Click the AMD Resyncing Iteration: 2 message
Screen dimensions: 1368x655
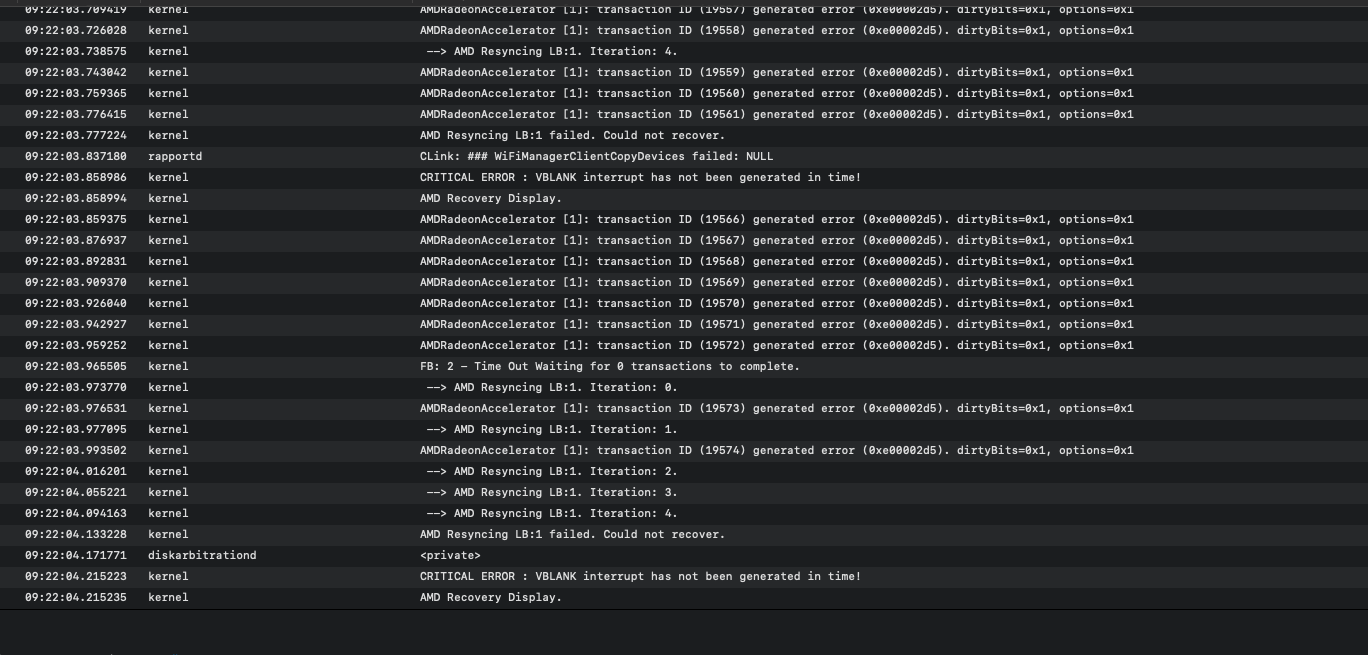pos(551,471)
